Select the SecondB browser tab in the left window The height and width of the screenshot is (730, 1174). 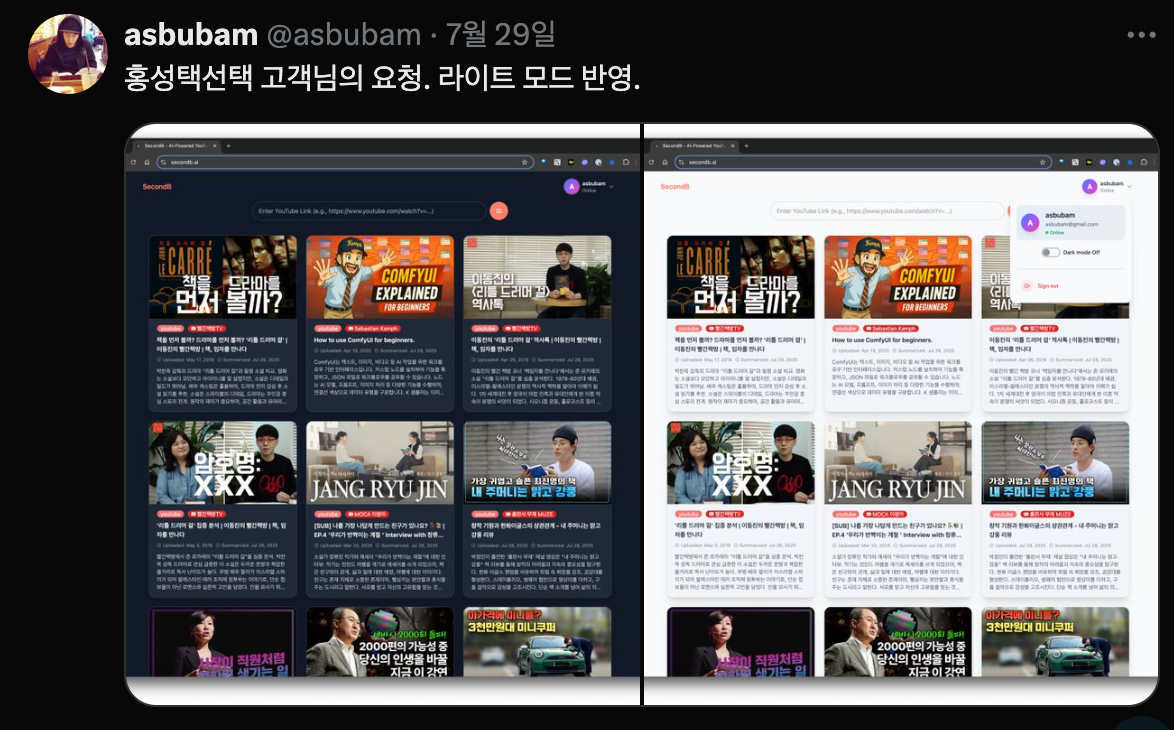[172, 144]
